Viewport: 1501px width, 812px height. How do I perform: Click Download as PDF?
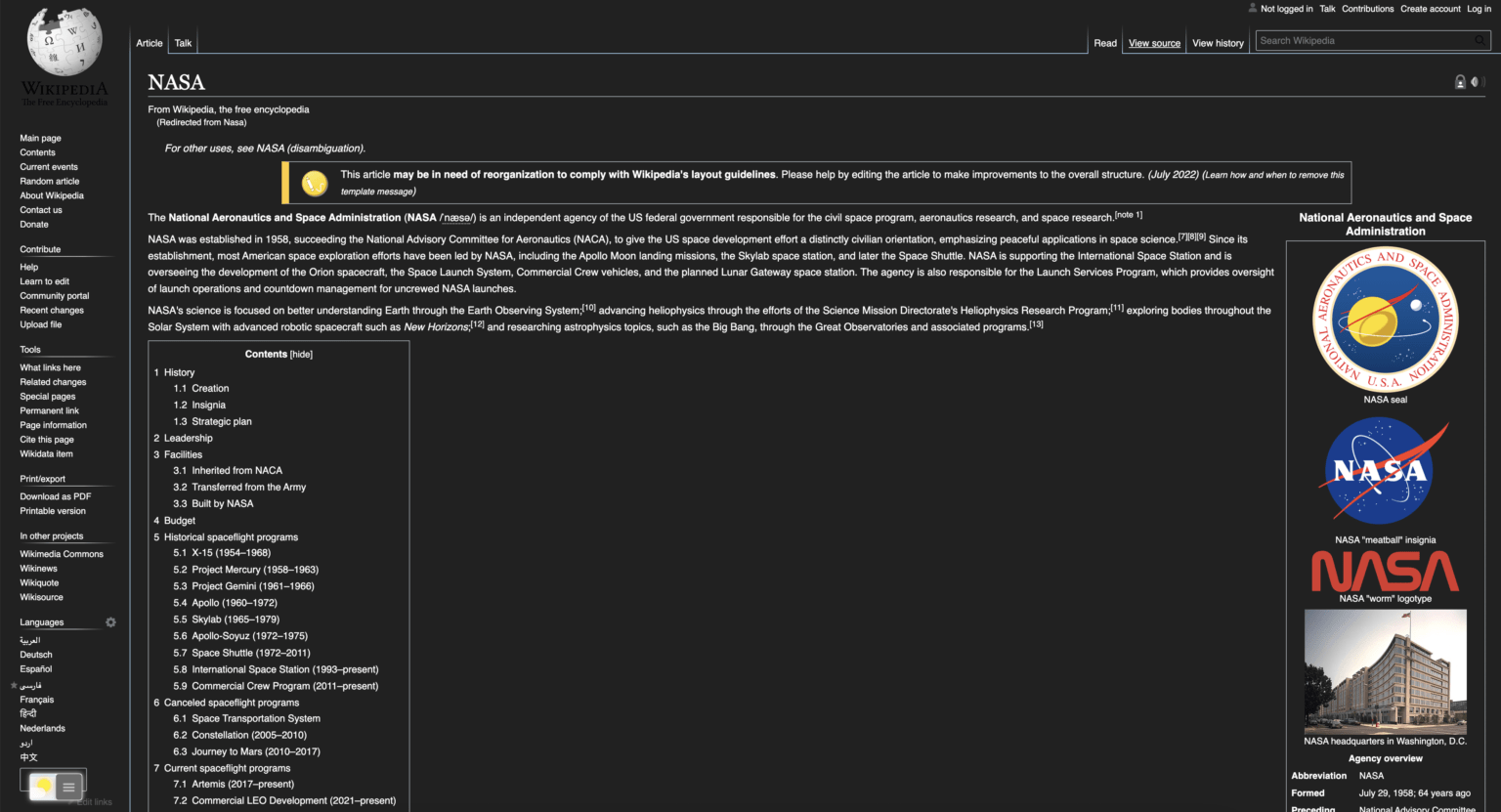point(55,496)
